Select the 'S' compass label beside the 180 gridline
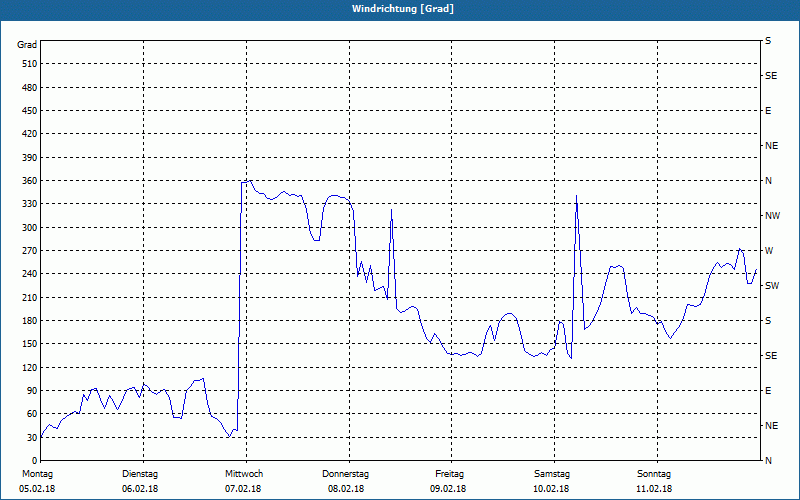800x500 pixels. [768, 321]
